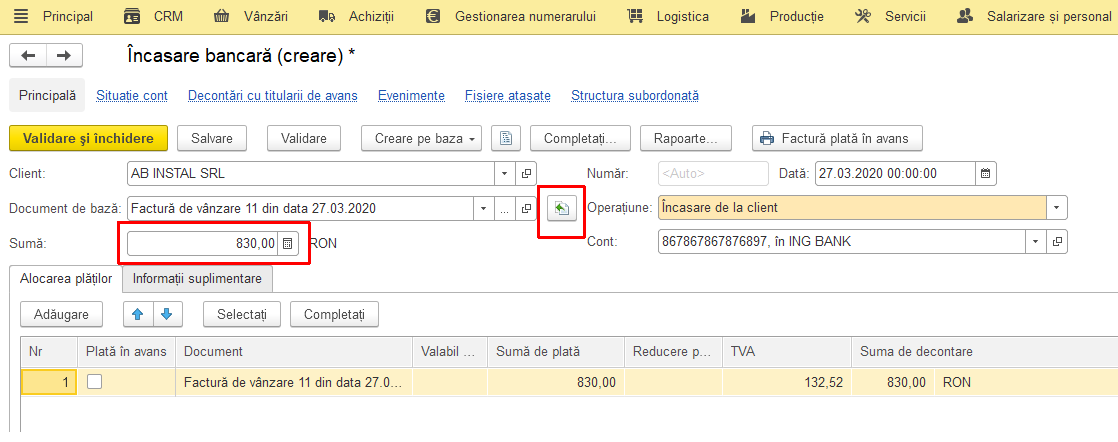This screenshot has height=442, width=1118.
Task: Toggle the Plată în avans checkbox in row 1
Action: [x=94, y=382]
